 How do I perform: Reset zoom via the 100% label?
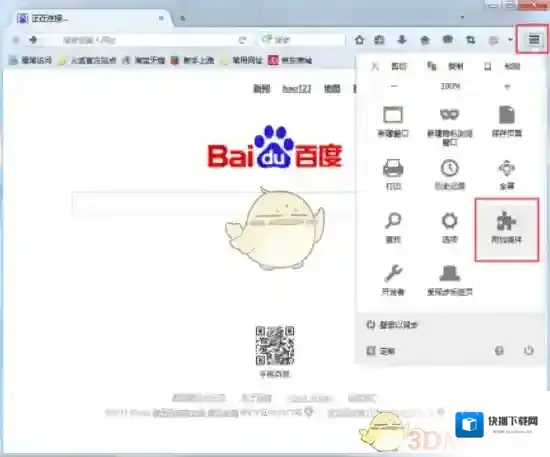click(x=450, y=86)
